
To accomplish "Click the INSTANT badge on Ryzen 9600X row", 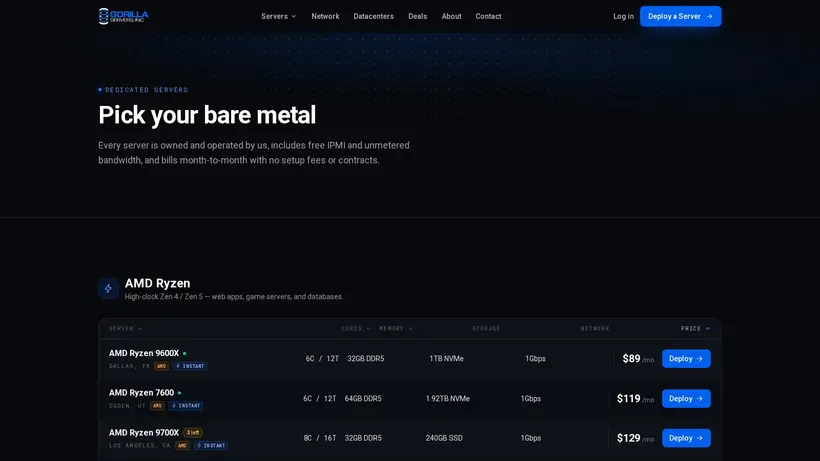I will point(190,366).
